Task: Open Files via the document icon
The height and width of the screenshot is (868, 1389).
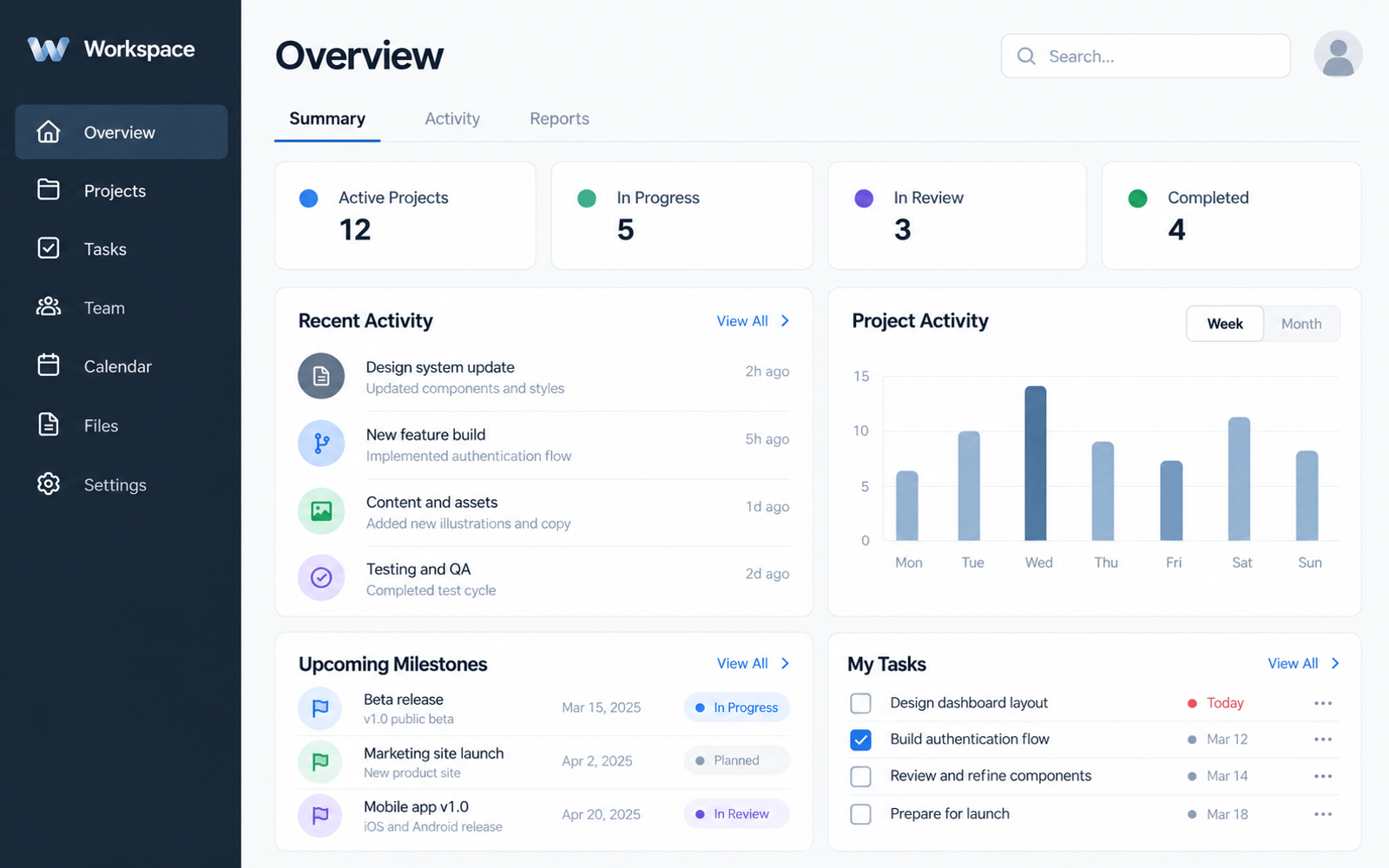Action: click(49, 424)
